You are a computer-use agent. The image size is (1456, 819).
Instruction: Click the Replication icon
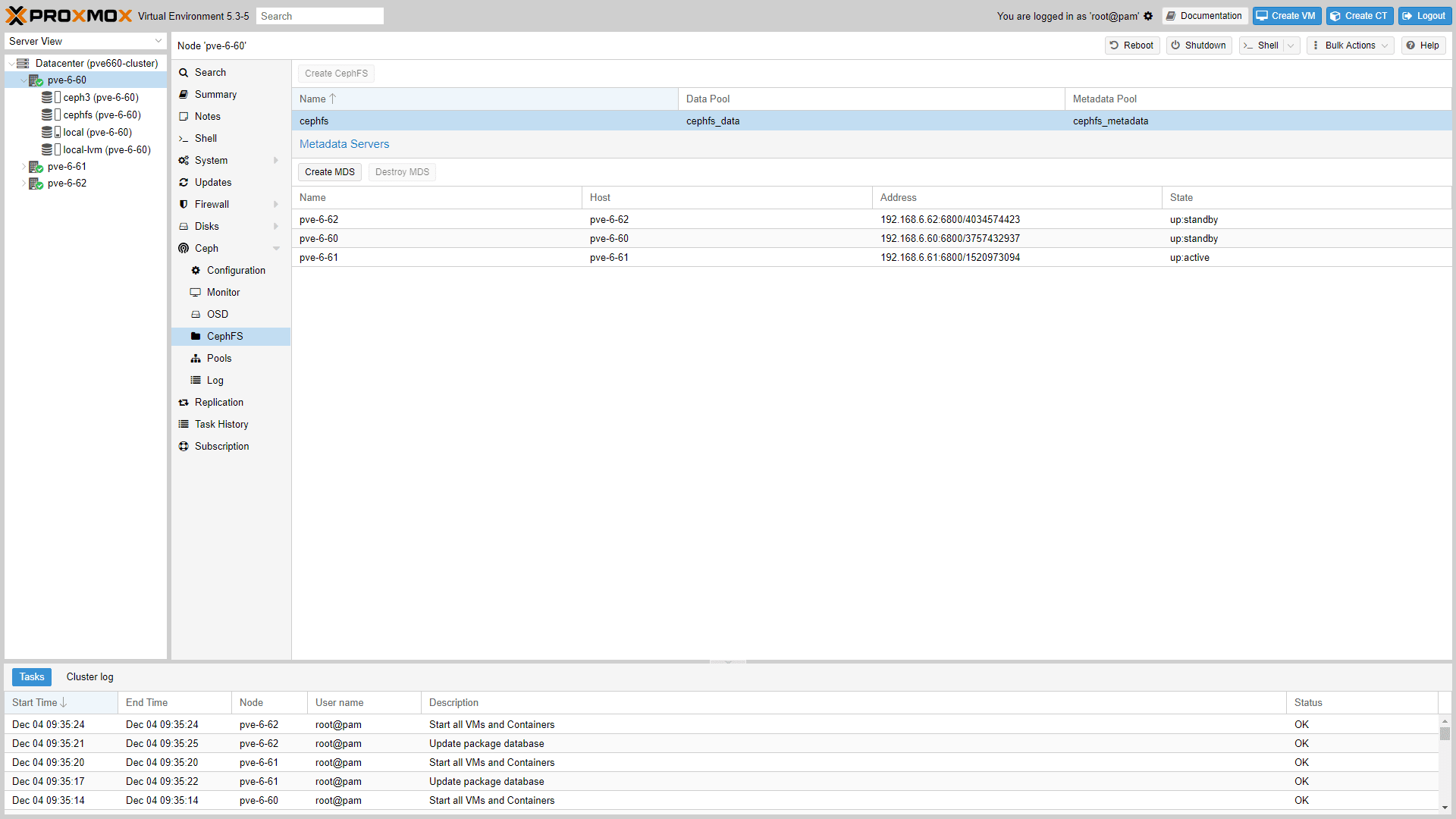coord(184,402)
